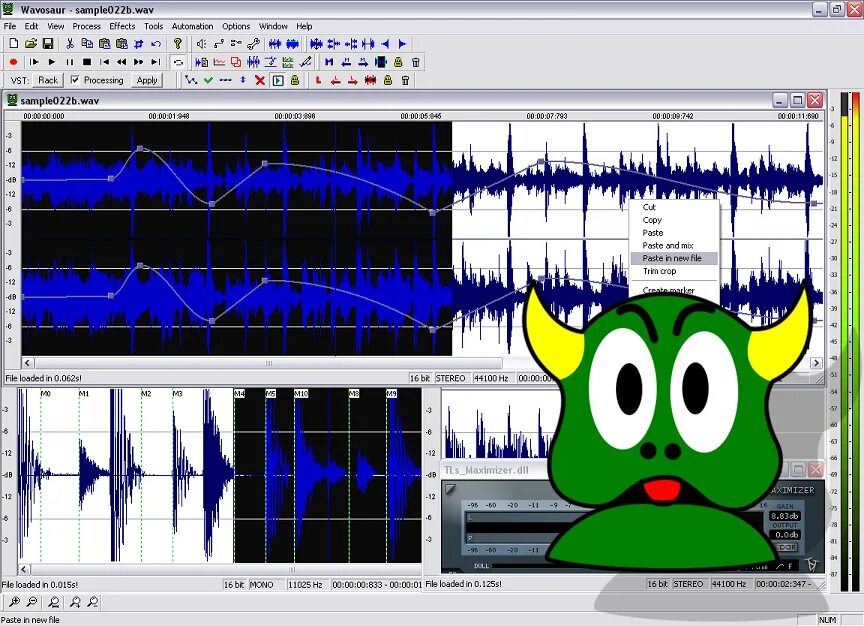Screen dimensions: 864x626
Task: Click the Stop playback square
Action: click(x=87, y=62)
